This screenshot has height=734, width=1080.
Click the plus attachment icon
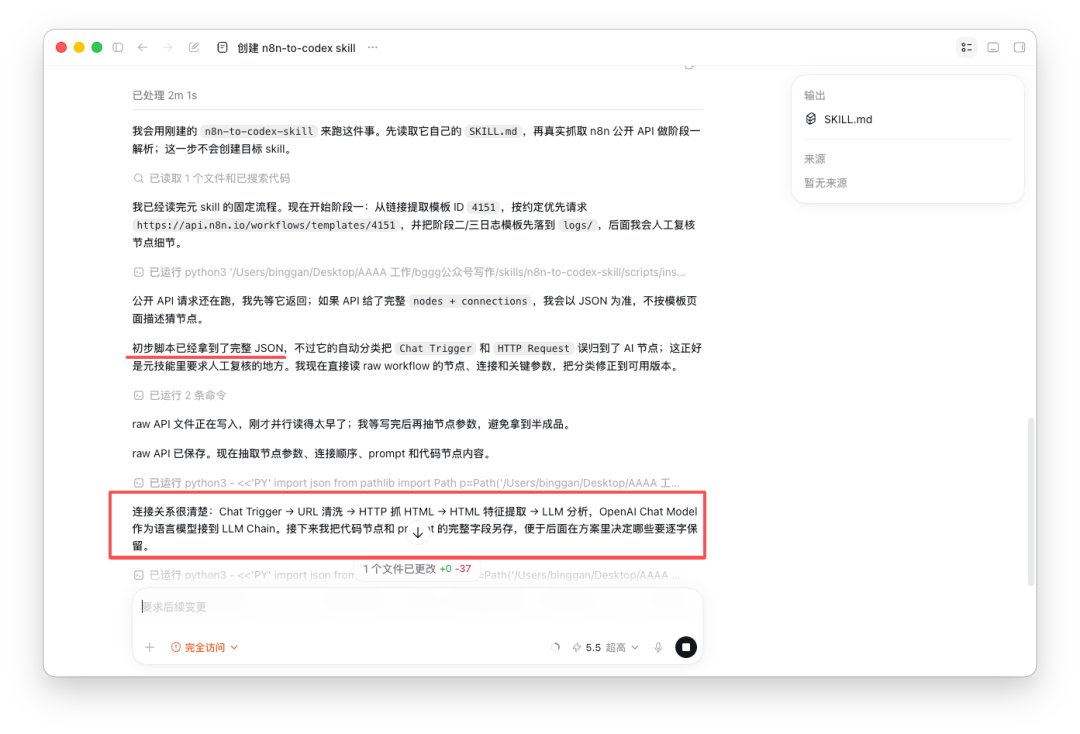click(149, 647)
